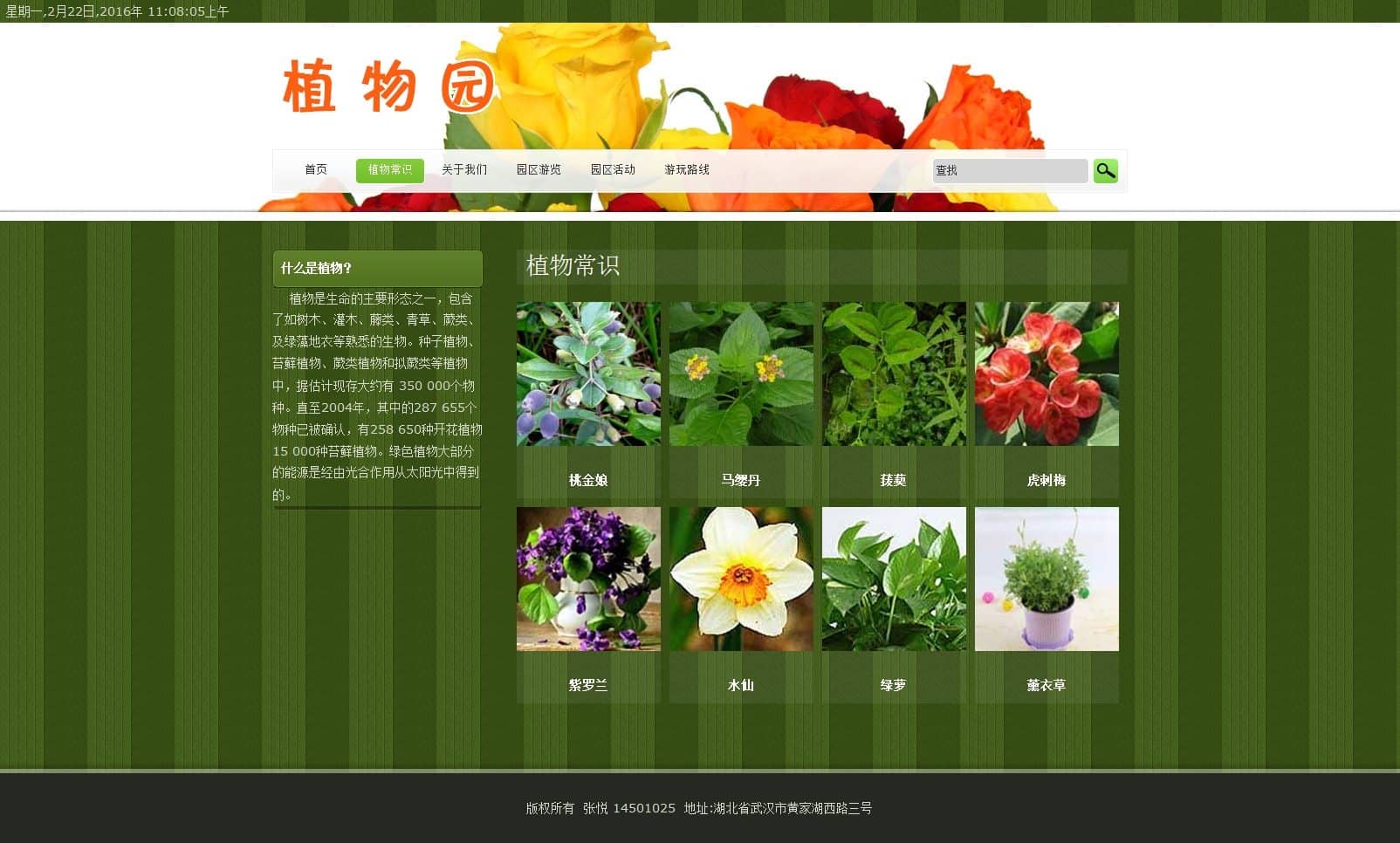
Task: Open the red 虎刺梅 flower picture
Action: coord(1047,374)
